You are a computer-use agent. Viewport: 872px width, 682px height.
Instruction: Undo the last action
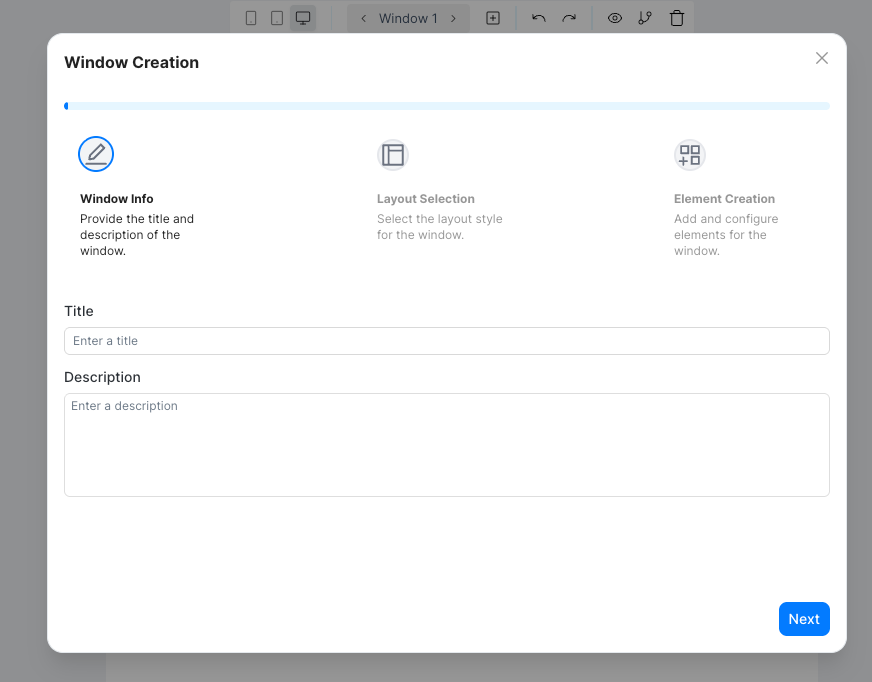(538, 17)
